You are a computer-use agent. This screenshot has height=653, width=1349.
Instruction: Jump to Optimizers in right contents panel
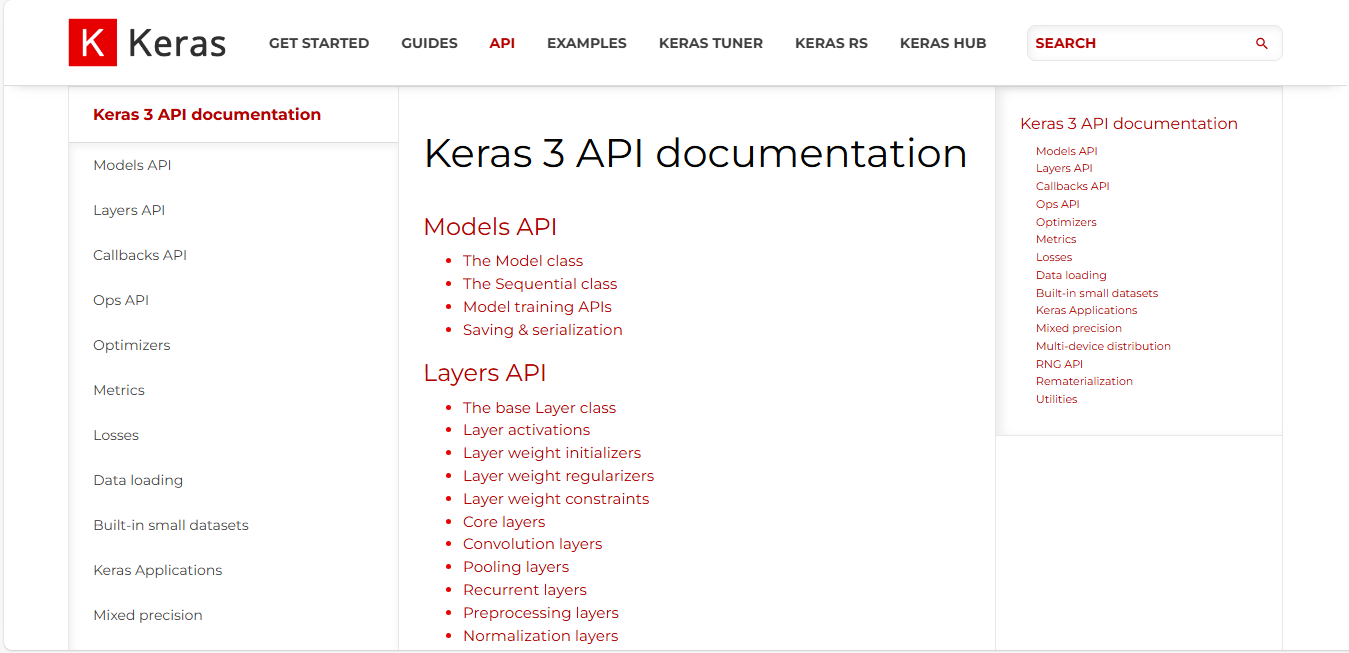pos(1066,222)
